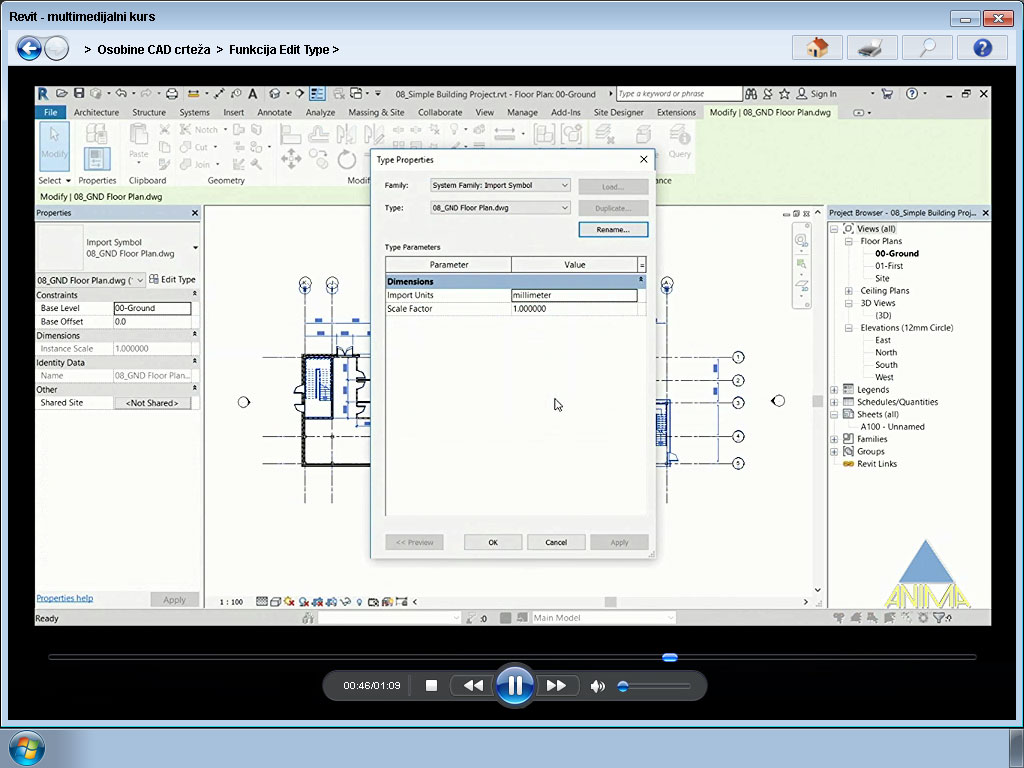
Task: Click the sun icon on the view control bar
Action: (288, 601)
